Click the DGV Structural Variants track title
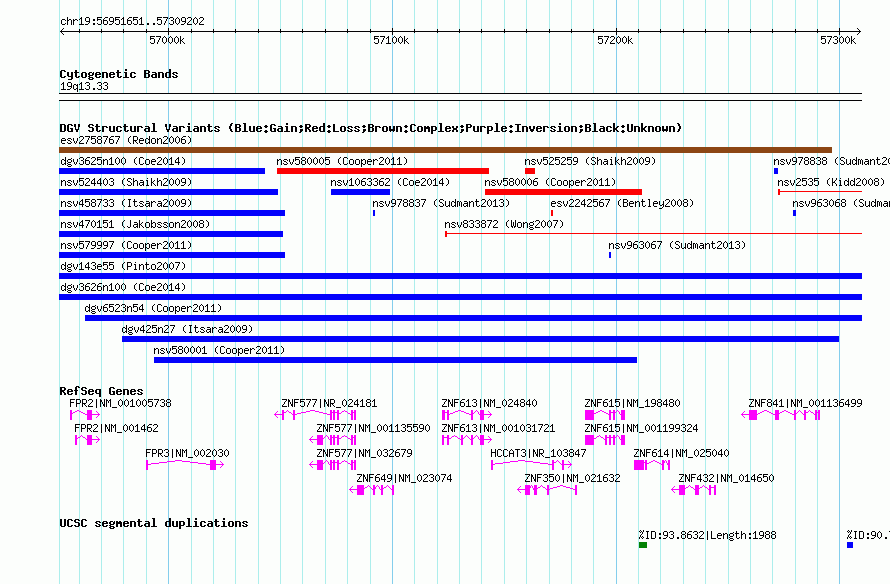890x584 pixels. coord(371,128)
